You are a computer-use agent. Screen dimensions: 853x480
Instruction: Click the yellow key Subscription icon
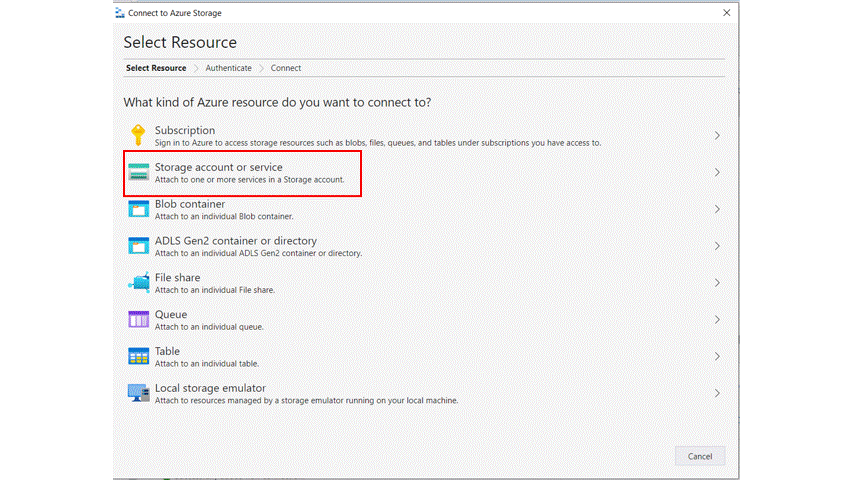[138, 135]
